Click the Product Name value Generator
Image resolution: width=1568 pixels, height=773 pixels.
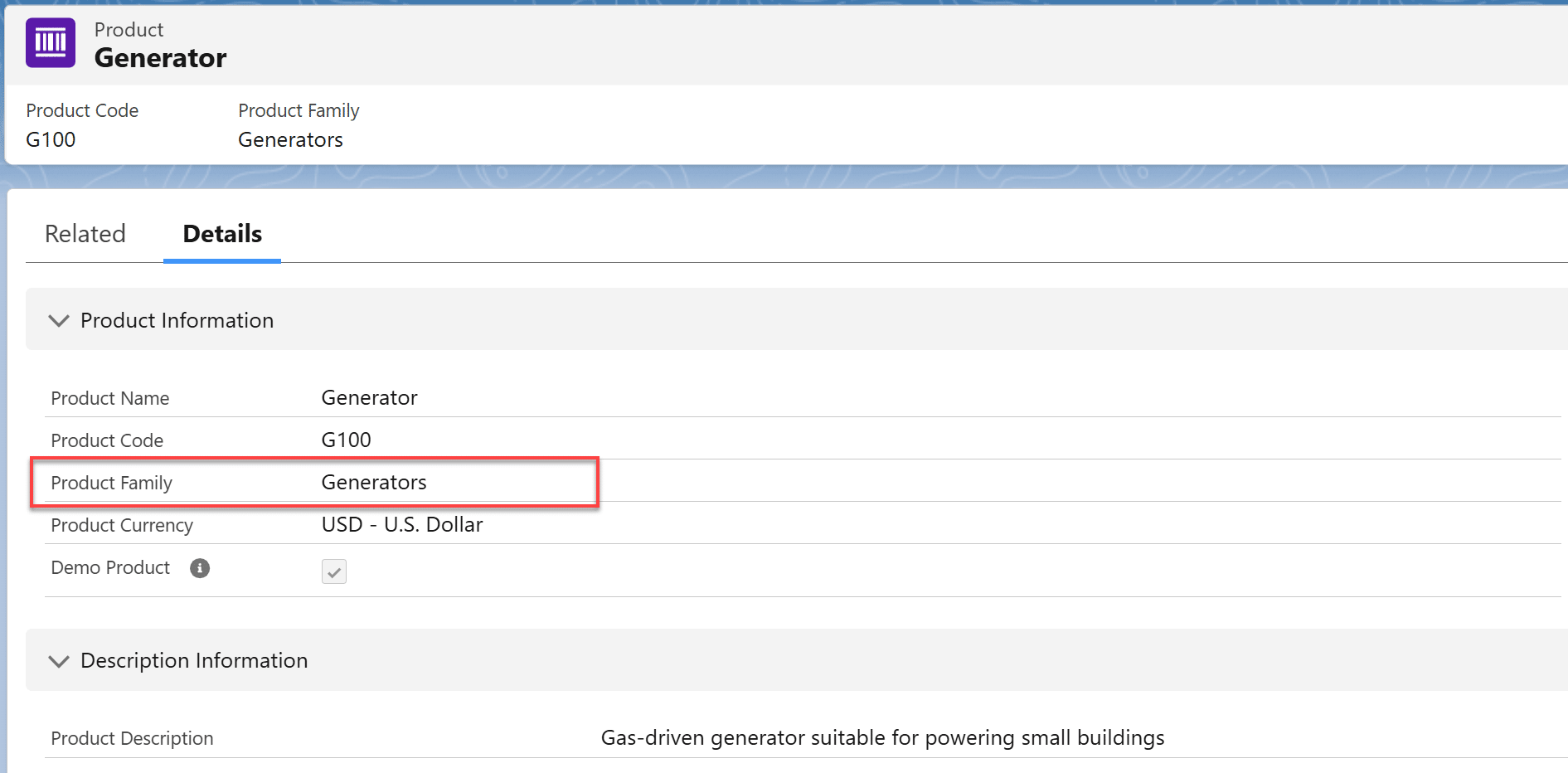click(369, 398)
